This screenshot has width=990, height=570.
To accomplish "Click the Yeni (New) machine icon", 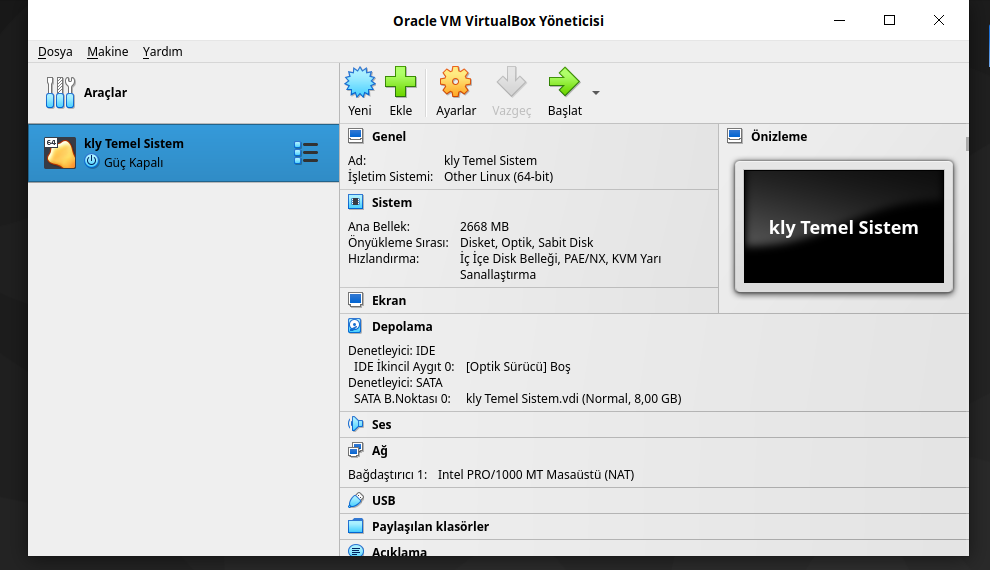I will coord(360,83).
